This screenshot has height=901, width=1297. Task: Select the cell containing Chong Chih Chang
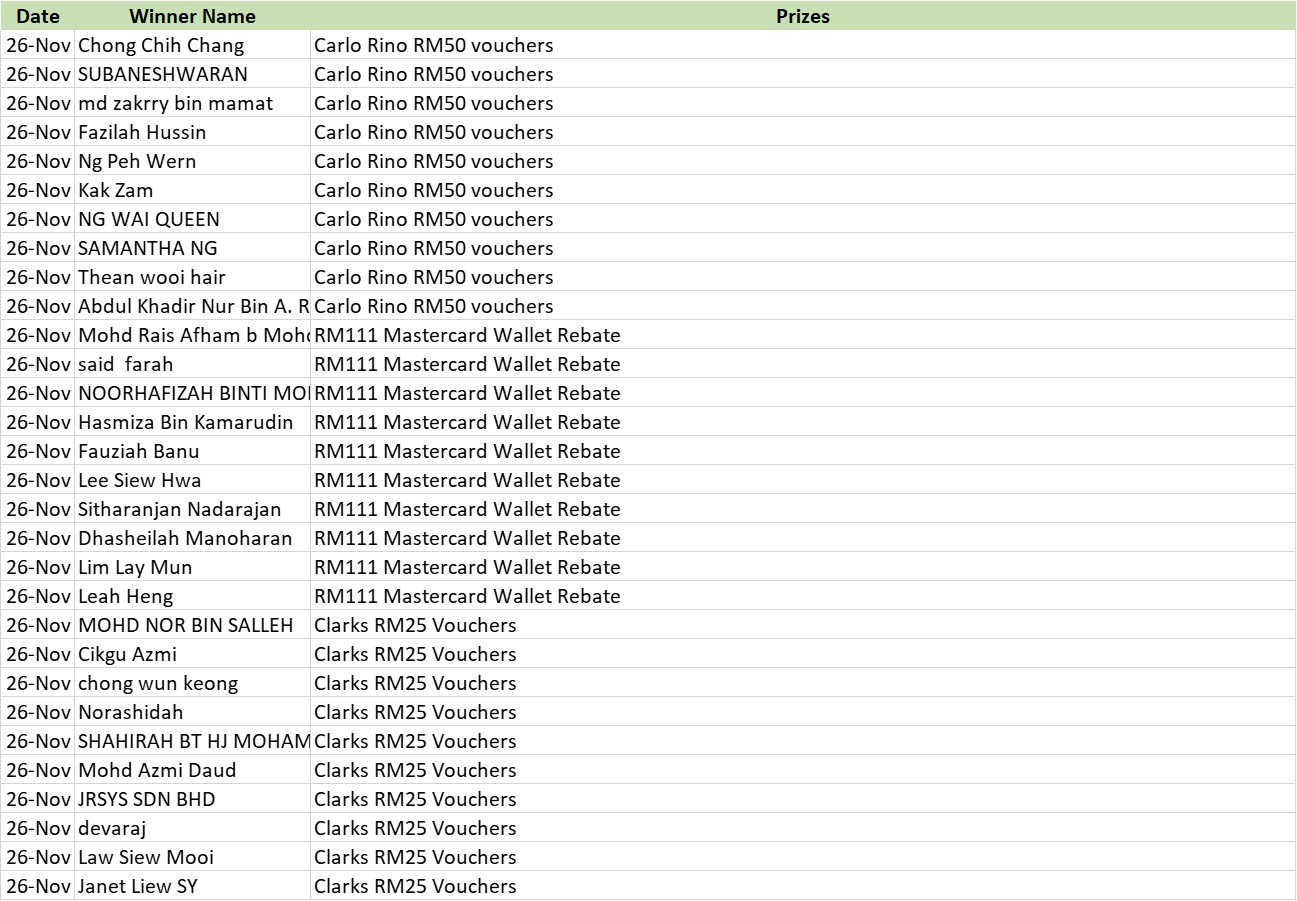(161, 46)
